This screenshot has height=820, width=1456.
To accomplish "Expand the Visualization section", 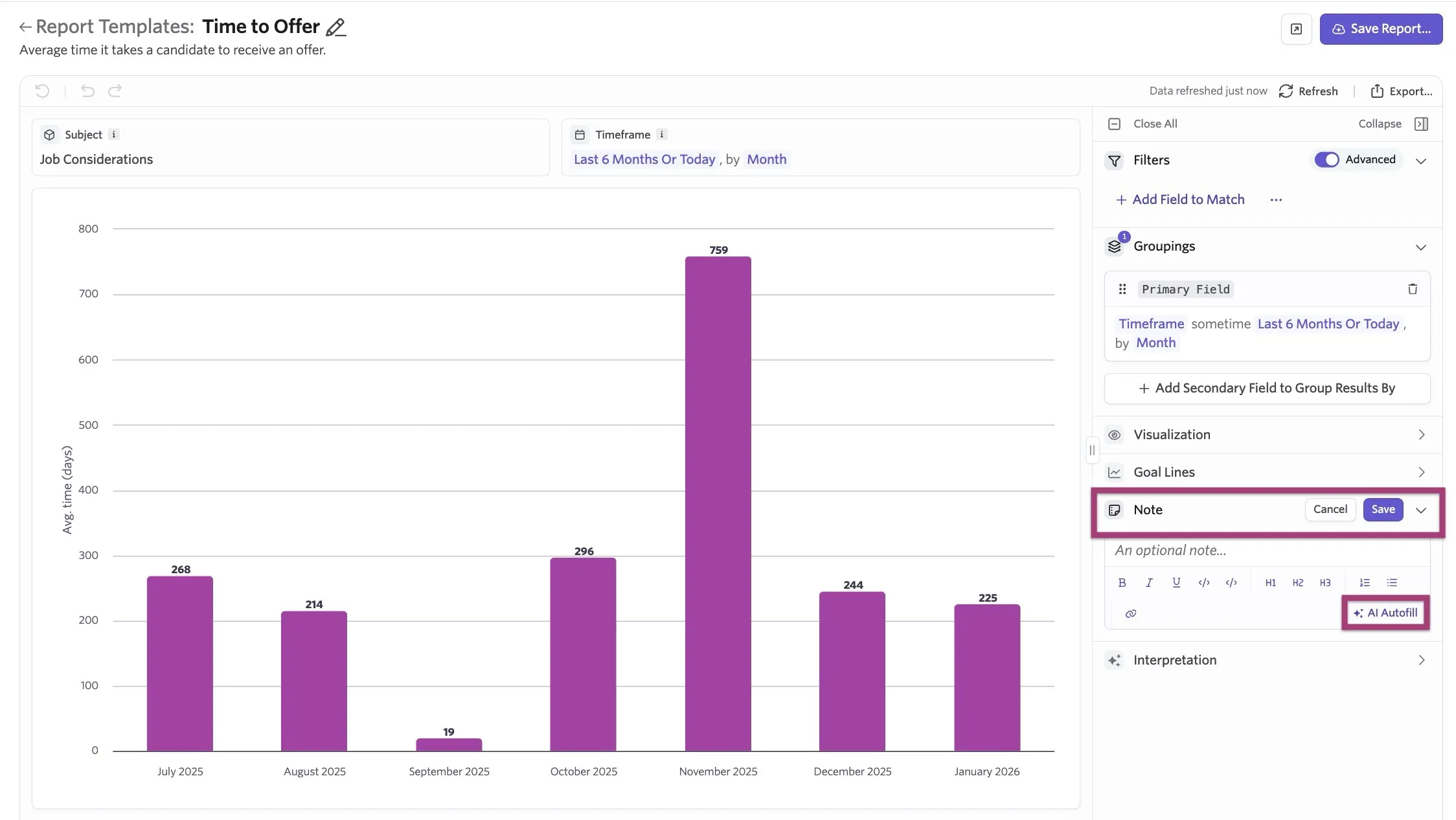I will (x=1267, y=435).
